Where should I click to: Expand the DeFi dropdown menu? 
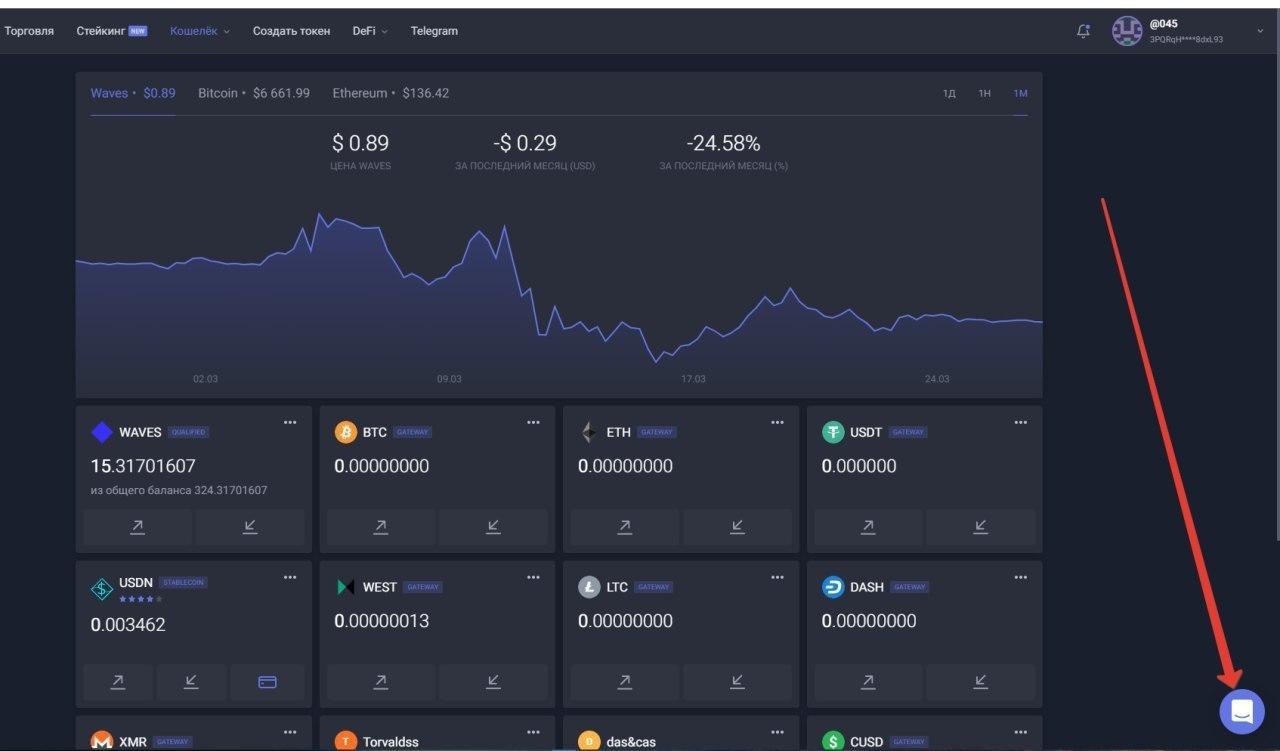[370, 31]
